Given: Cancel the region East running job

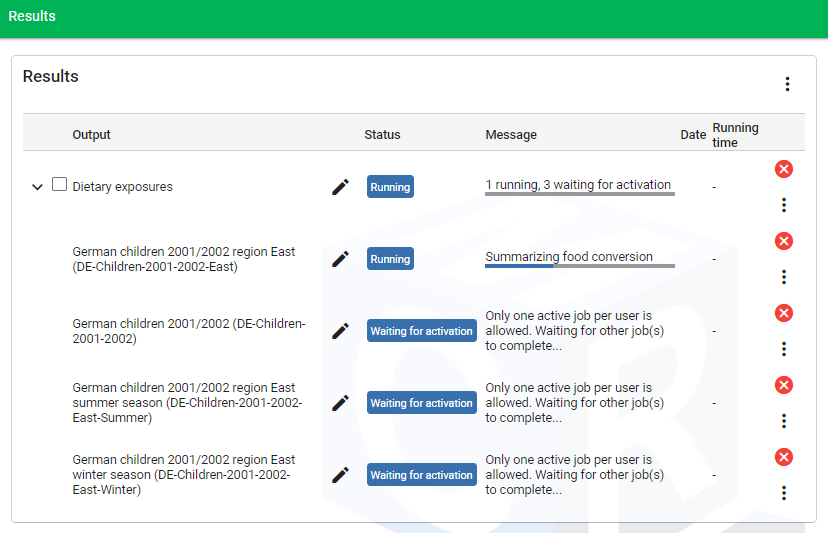Looking at the screenshot, I should pyautogui.click(x=784, y=241).
